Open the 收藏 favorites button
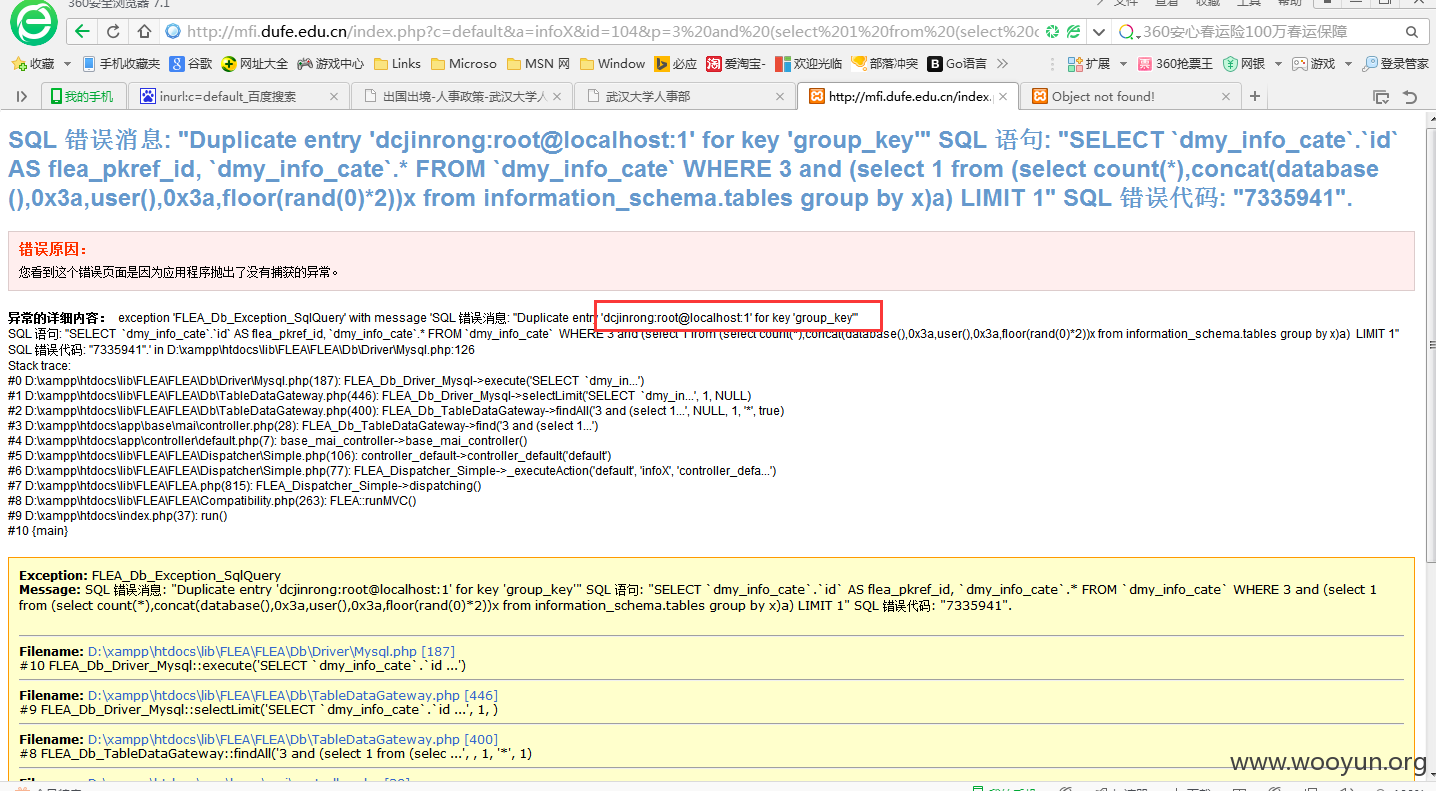 [33, 64]
